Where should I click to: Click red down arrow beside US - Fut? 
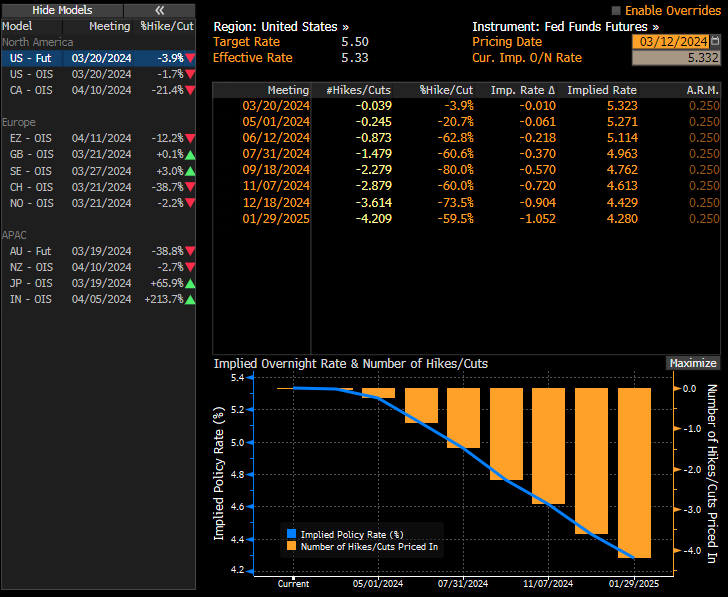[190, 58]
